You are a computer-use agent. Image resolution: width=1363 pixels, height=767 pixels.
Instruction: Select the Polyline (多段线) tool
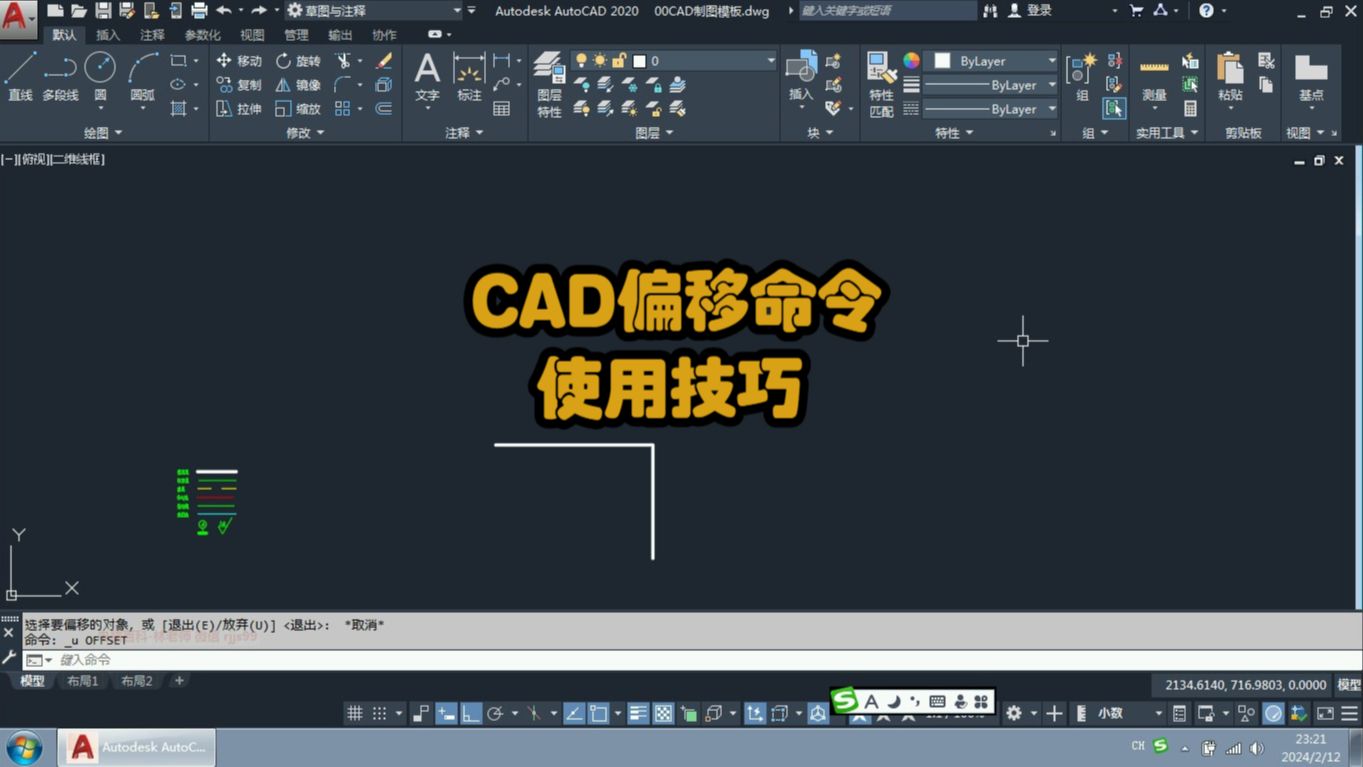point(60,77)
